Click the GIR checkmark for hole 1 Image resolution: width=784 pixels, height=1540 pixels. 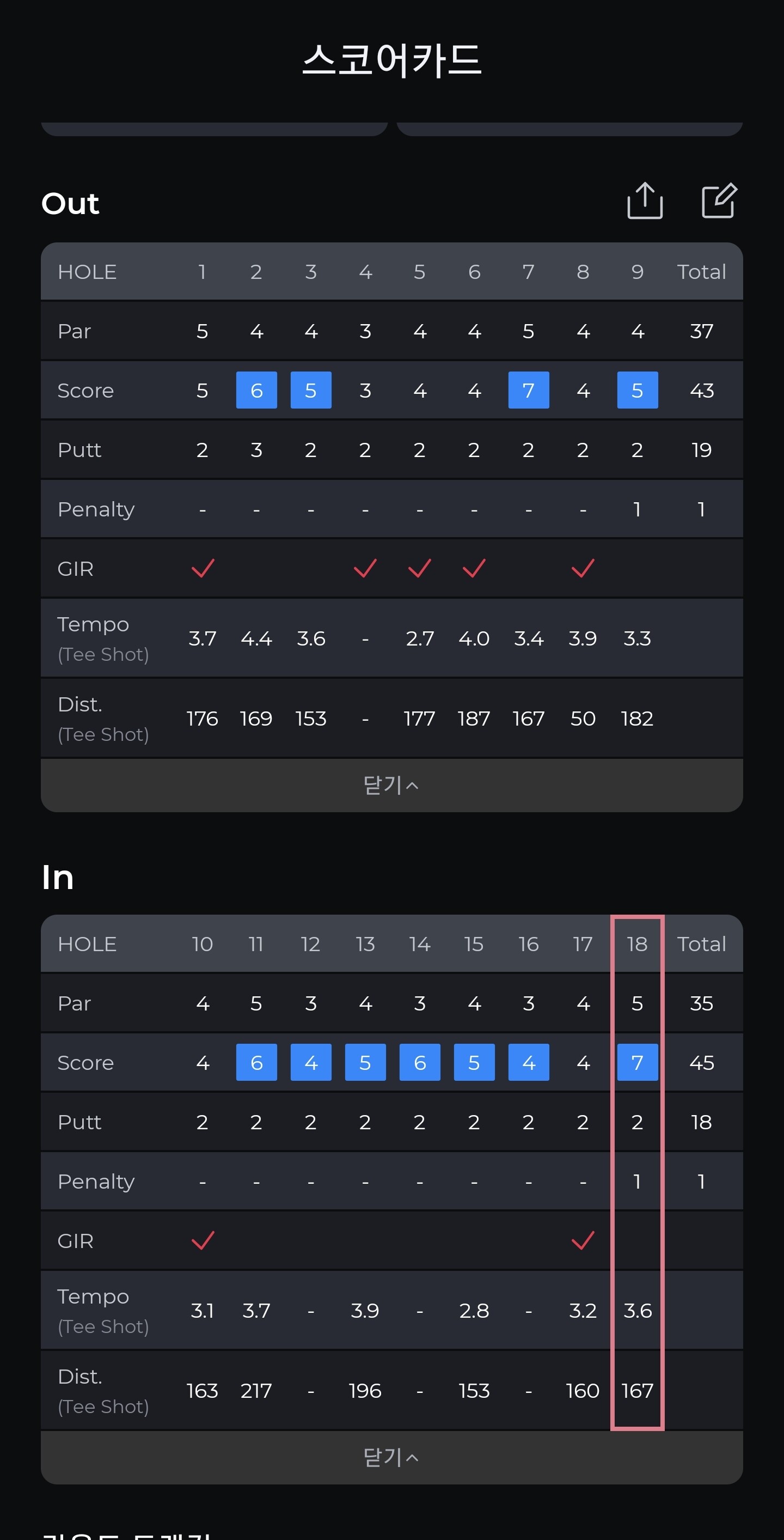[x=203, y=568]
